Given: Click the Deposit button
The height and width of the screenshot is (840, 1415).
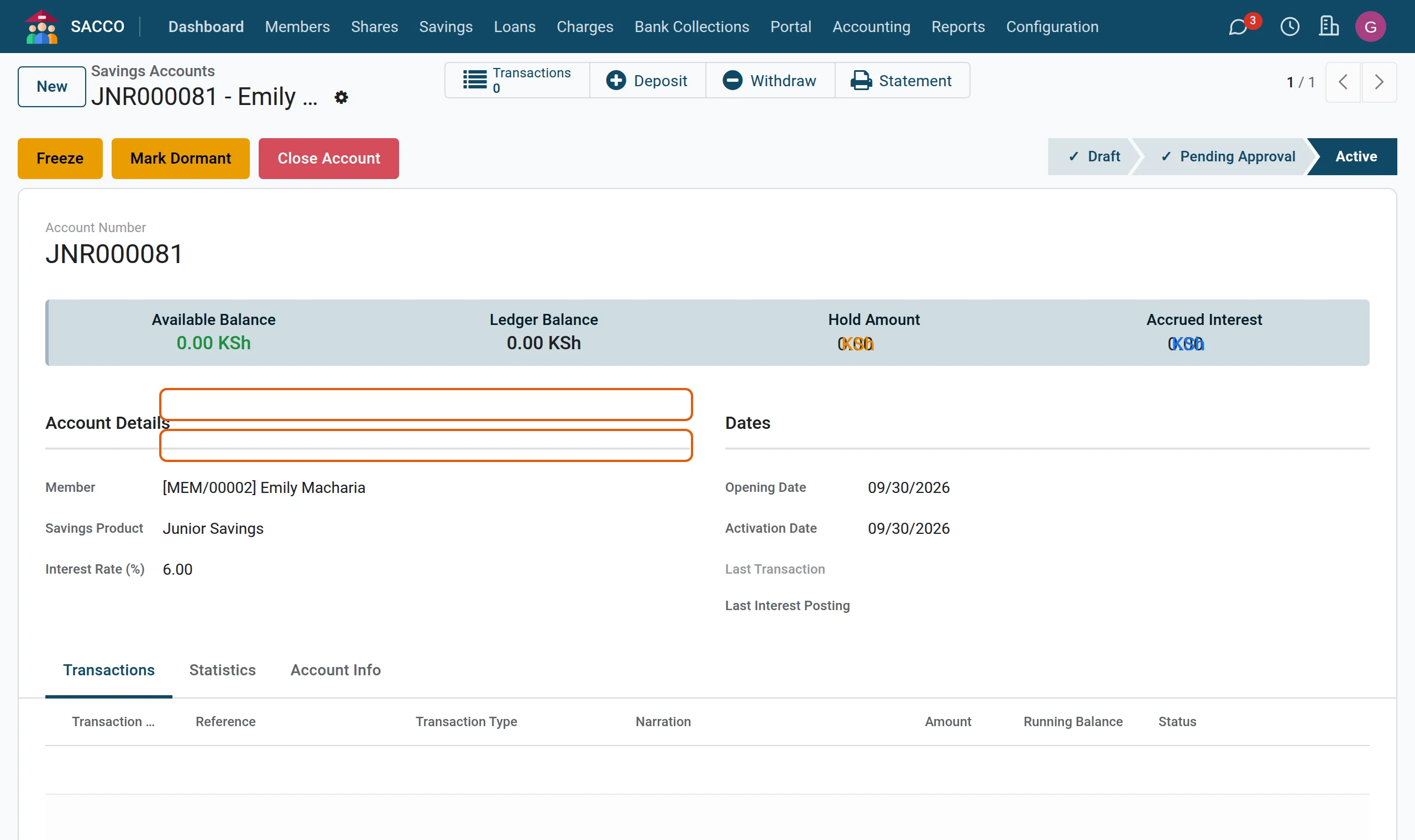Looking at the screenshot, I should [647, 80].
